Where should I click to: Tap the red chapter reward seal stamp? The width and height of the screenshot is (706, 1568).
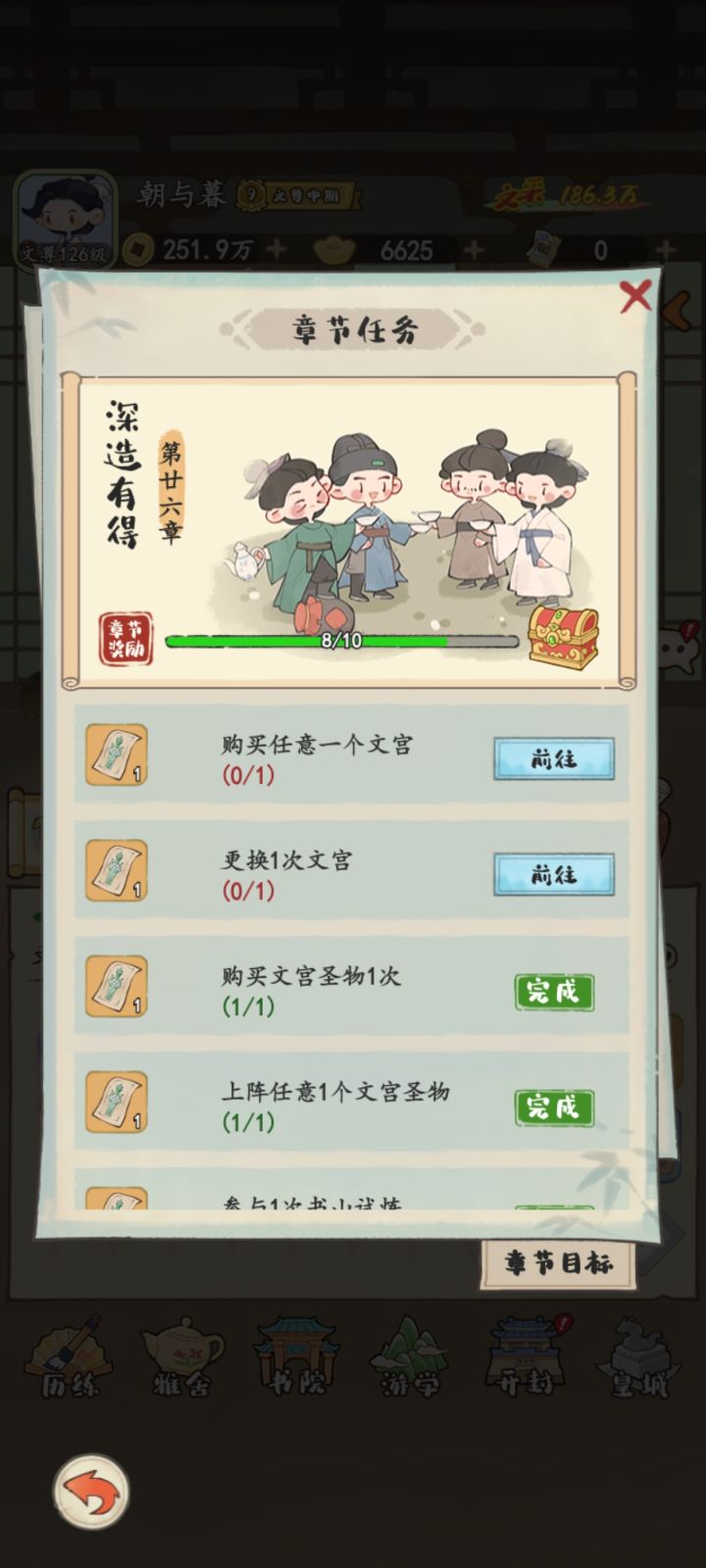point(126,639)
